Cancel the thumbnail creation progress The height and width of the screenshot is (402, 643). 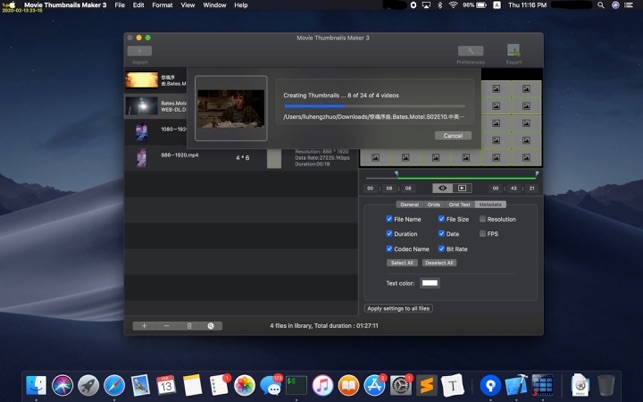pos(452,135)
